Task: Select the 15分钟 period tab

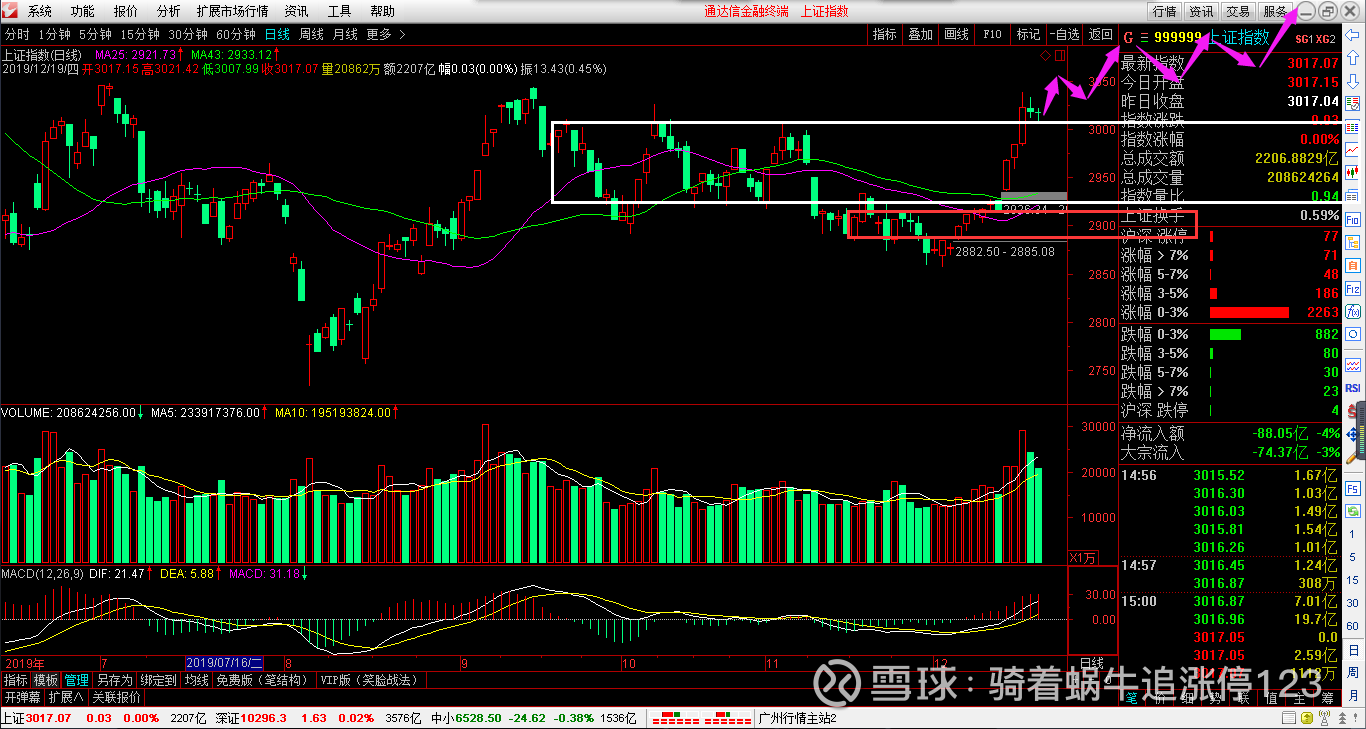Action: (140, 34)
